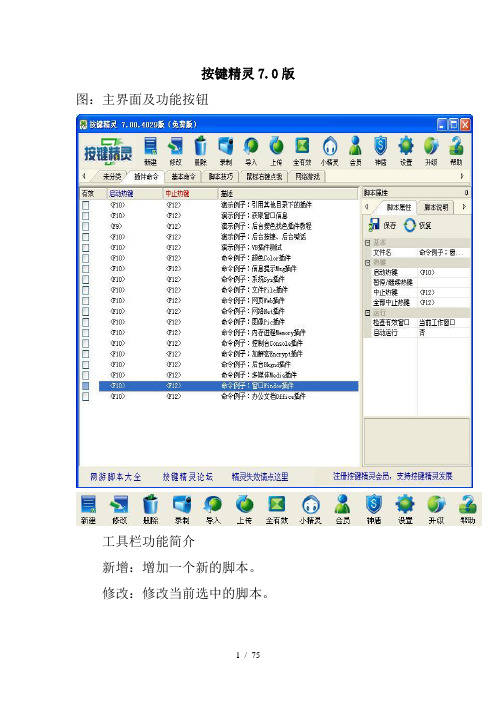
Task: Check the 控制台Console插件 row box
Action: [x=86, y=343]
